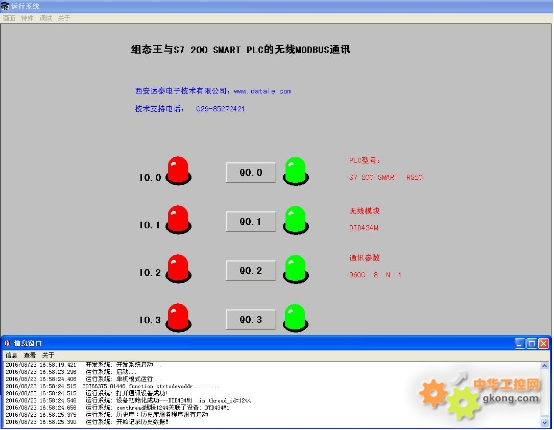Open the 画面 menu in the runtime window

(9, 18)
